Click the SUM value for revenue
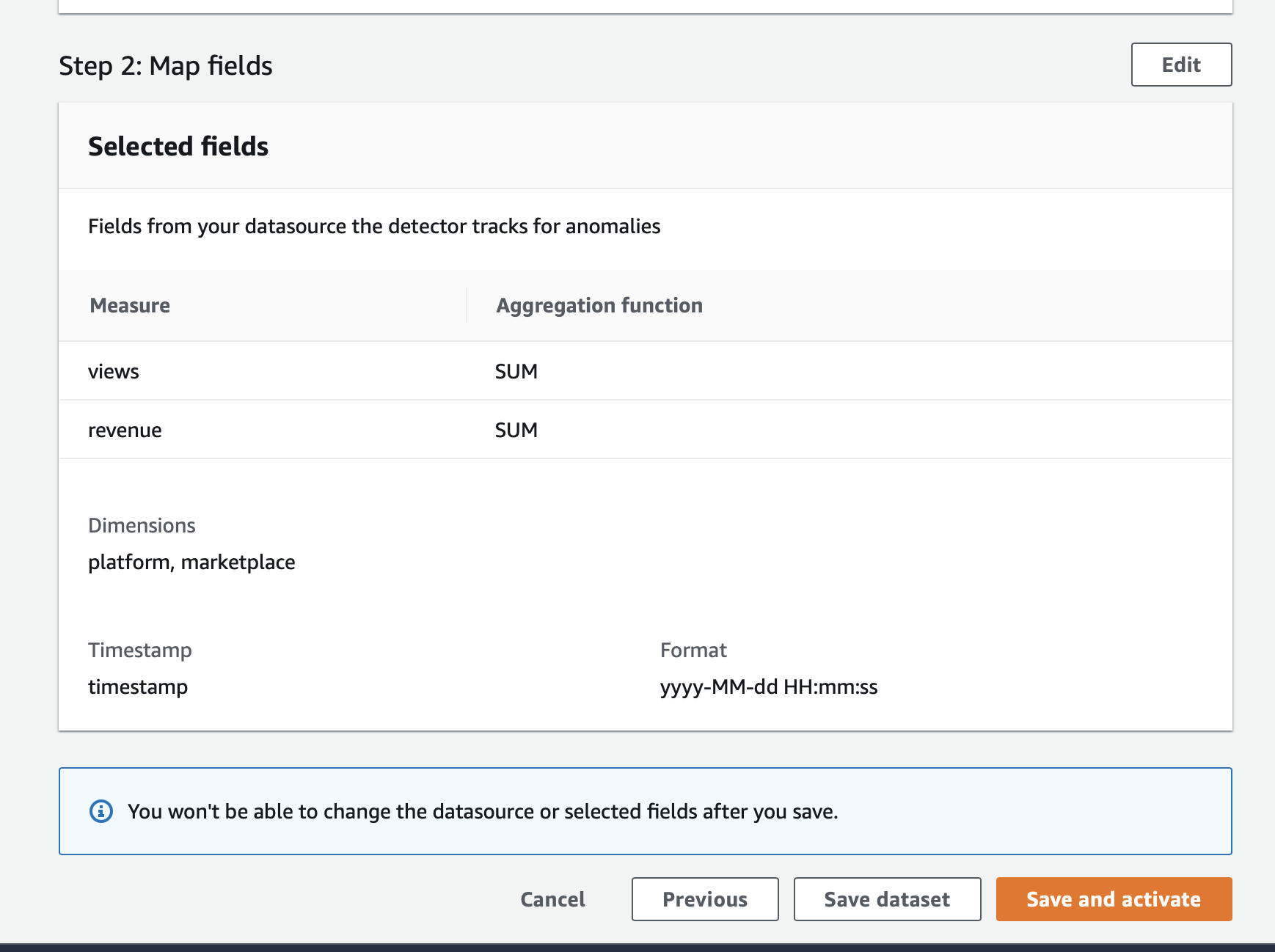Viewport: 1275px width, 952px height. (516, 430)
